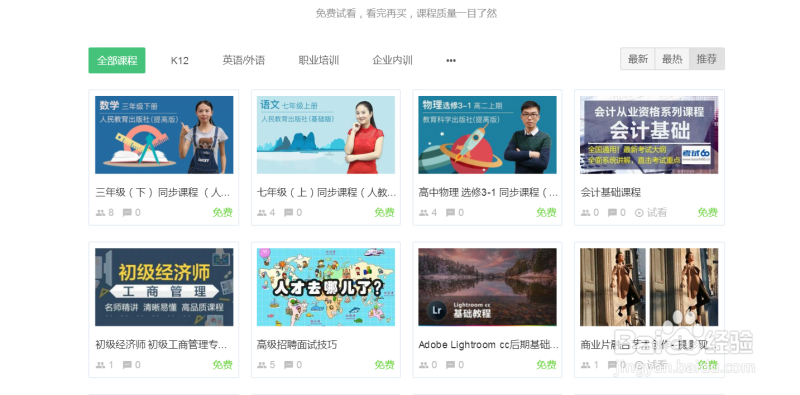Click the students icon on 七年级（上）course
The width and height of the screenshot is (800, 395).
(262, 212)
